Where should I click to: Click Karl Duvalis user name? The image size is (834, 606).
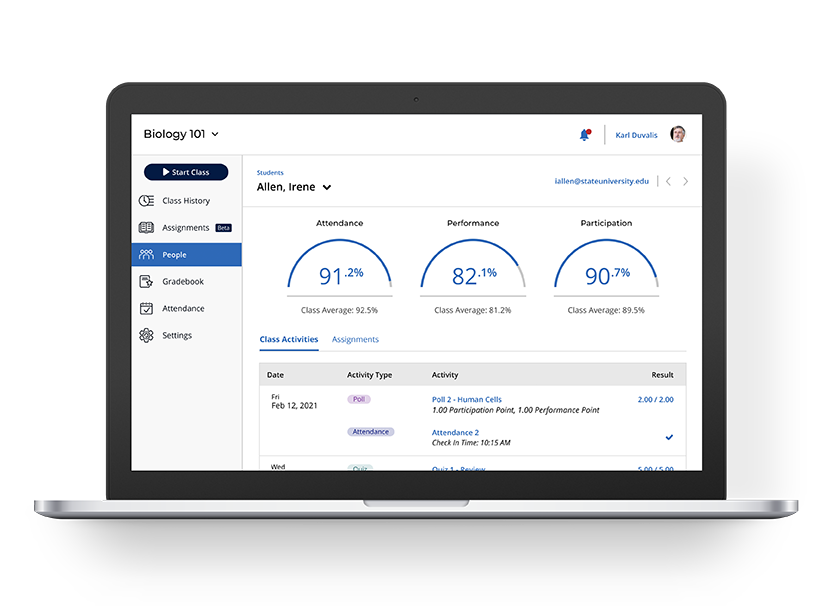click(636, 135)
